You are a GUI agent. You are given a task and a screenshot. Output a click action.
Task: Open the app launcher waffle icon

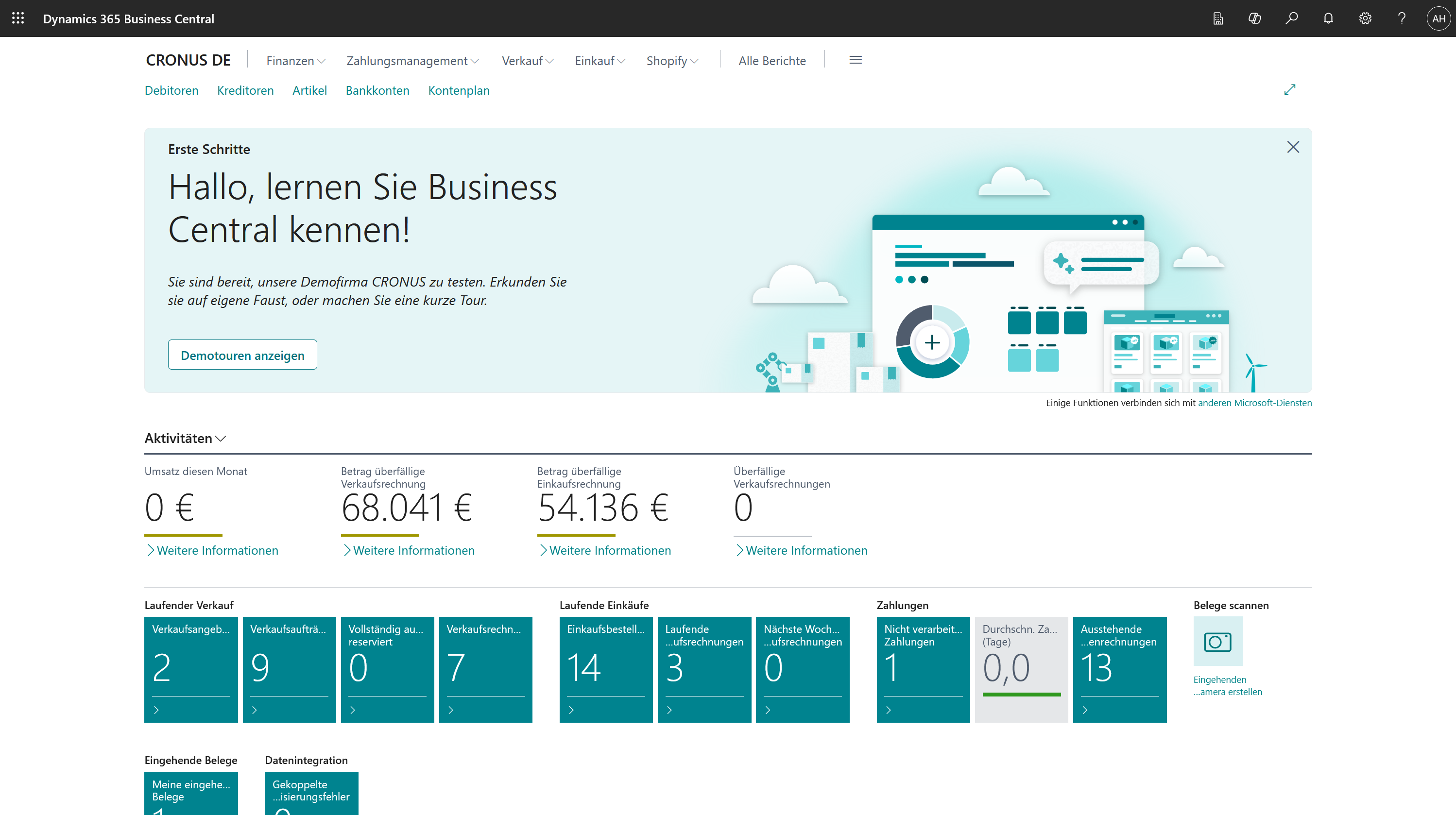(18, 18)
